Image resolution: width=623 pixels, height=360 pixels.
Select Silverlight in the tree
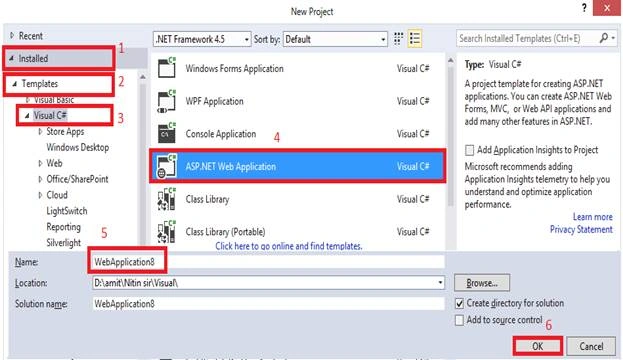click(64, 243)
